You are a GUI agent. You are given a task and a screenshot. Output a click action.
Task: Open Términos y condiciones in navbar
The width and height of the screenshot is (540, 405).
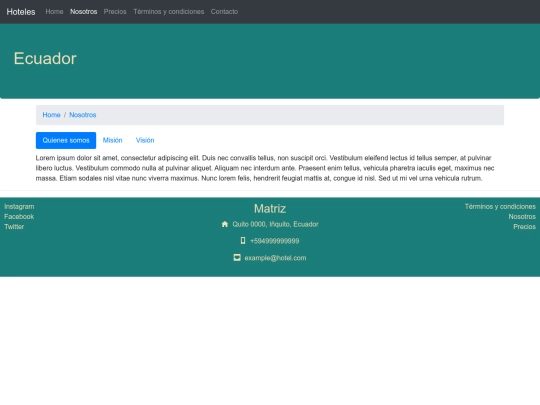pos(169,12)
